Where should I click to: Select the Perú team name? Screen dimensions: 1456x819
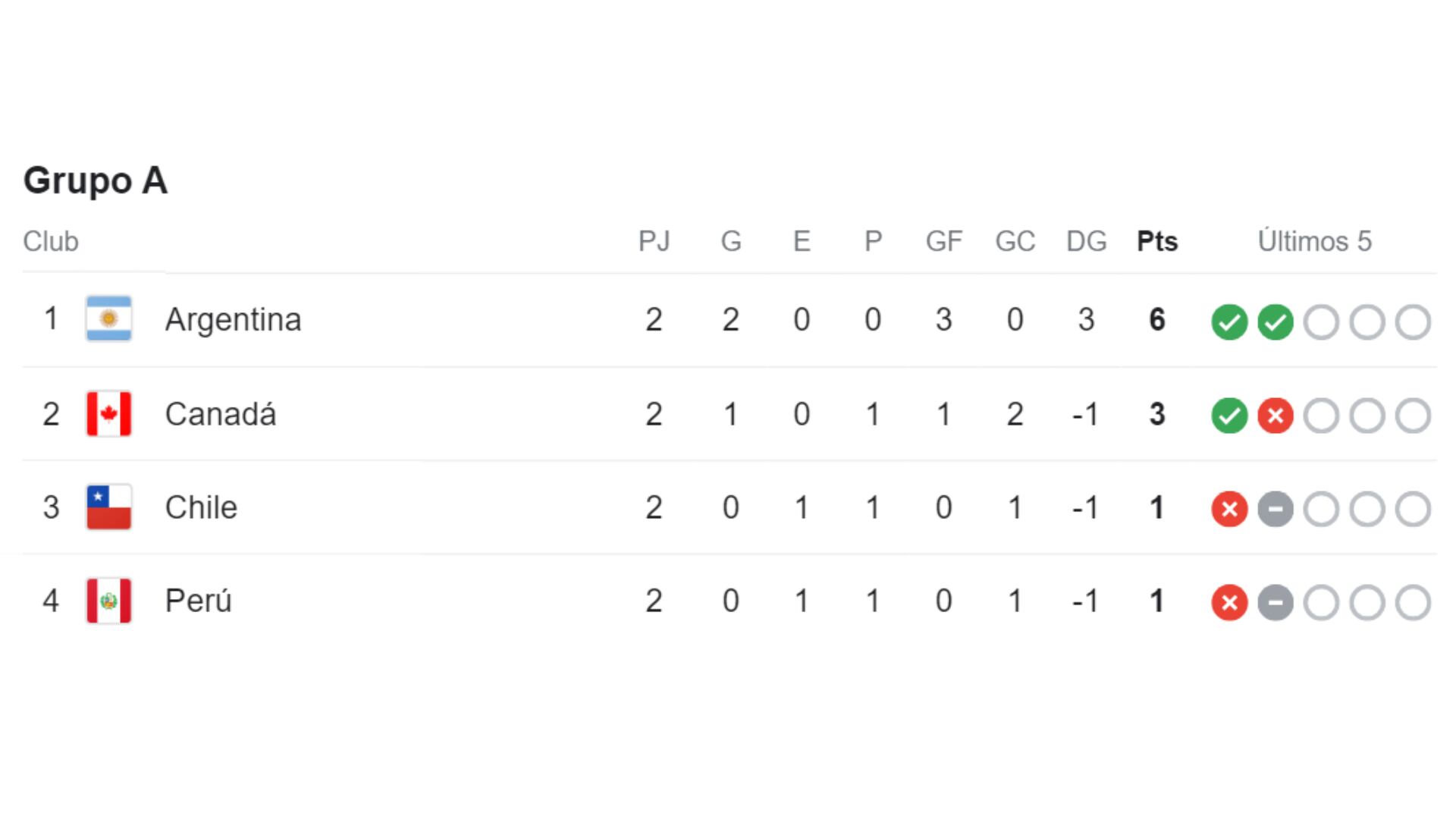click(x=198, y=601)
